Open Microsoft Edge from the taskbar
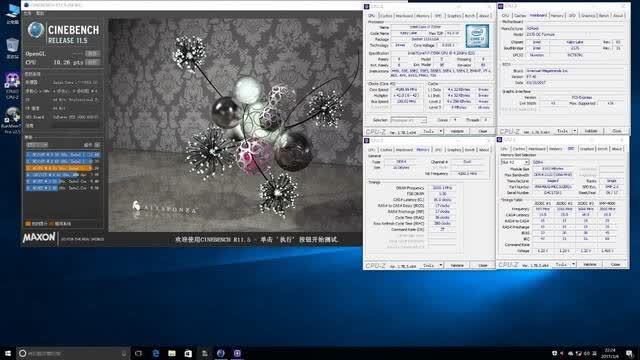The height and width of the screenshot is (360, 640). coord(156,353)
